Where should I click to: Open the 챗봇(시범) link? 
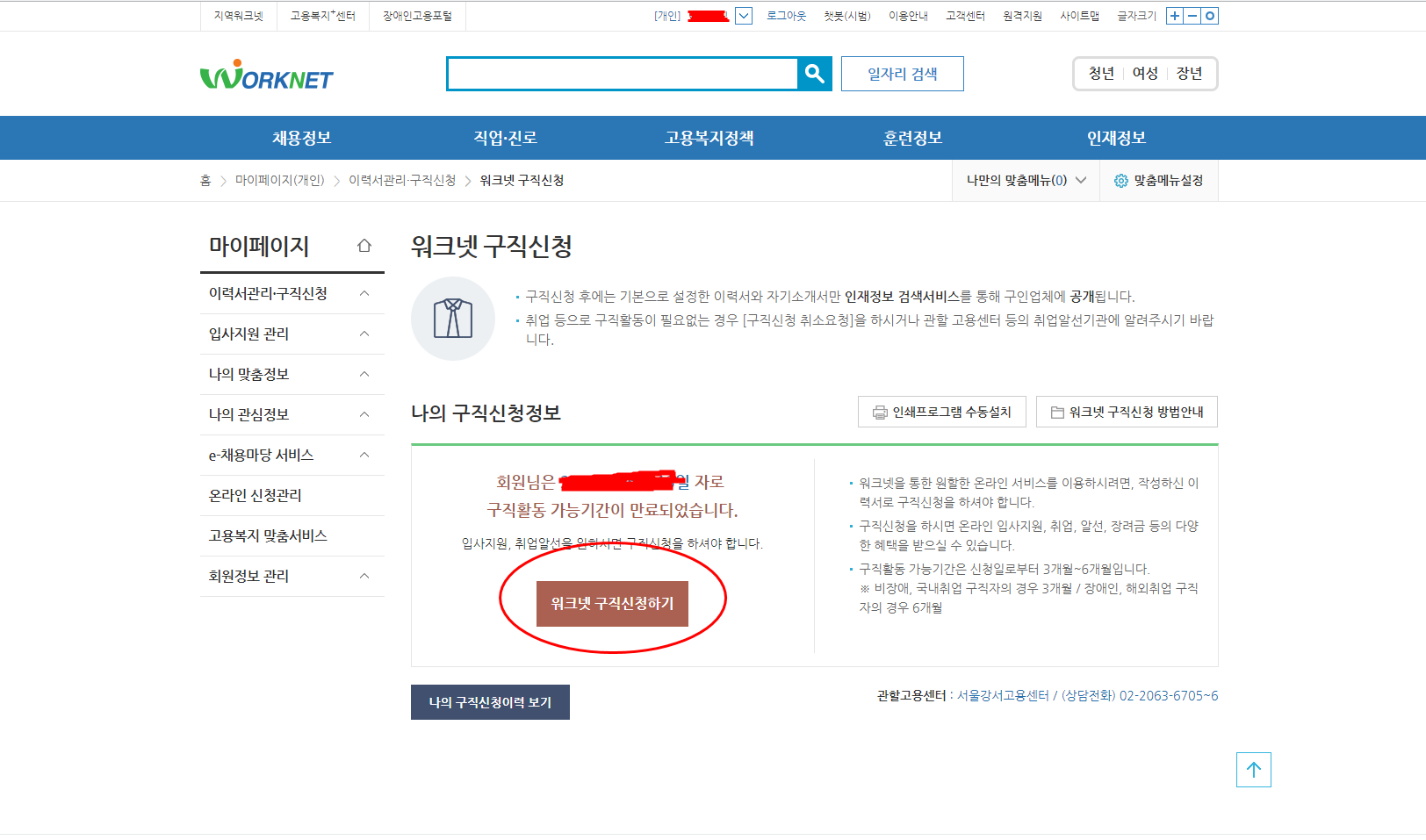[x=847, y=16]
